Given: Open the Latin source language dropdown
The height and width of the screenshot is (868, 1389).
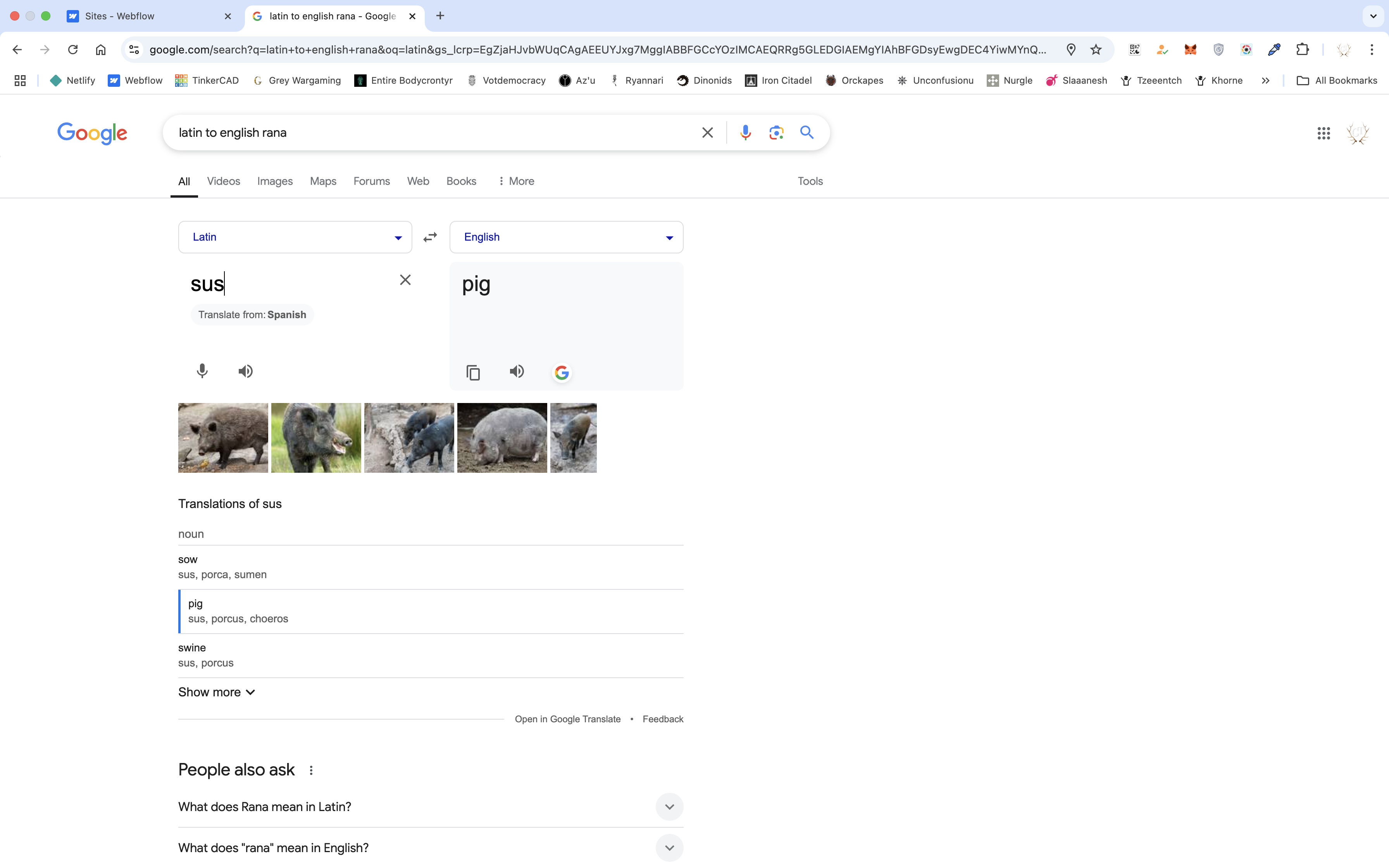Looking at the screenshot, I should (295, 237).
